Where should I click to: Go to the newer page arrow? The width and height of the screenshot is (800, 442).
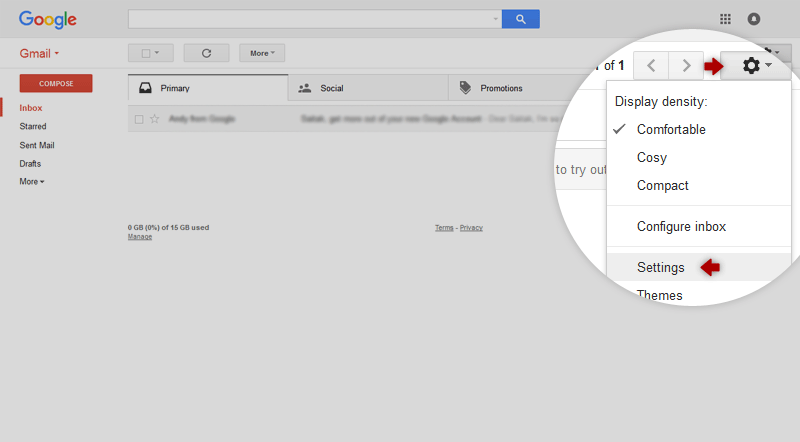(x=651, y=66)
